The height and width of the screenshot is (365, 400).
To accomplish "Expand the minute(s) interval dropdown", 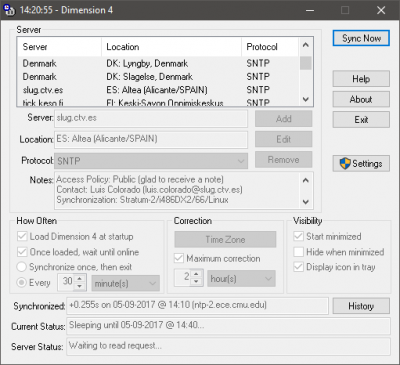I will 126,283.
